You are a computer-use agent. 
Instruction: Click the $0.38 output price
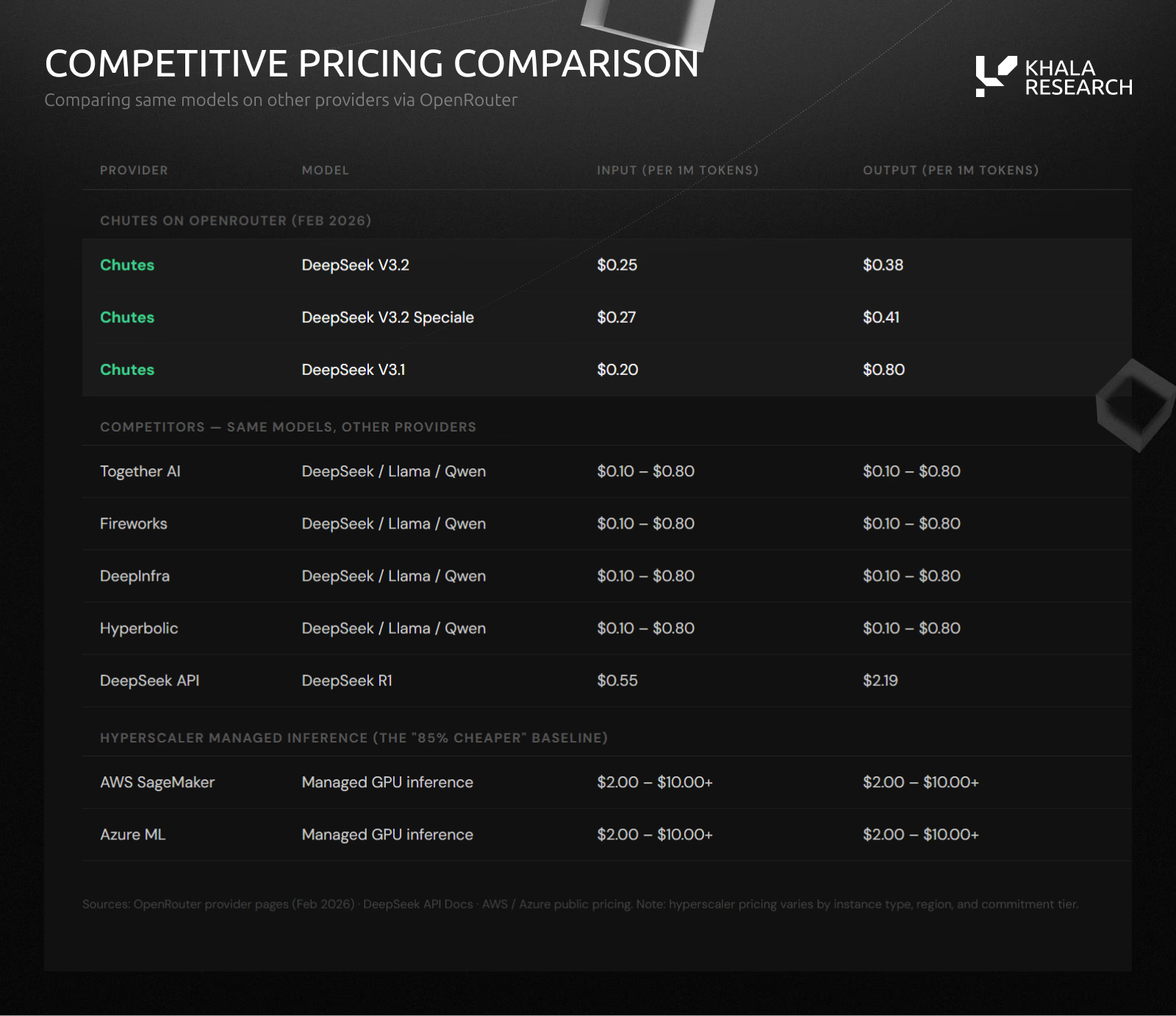[883, 265]
